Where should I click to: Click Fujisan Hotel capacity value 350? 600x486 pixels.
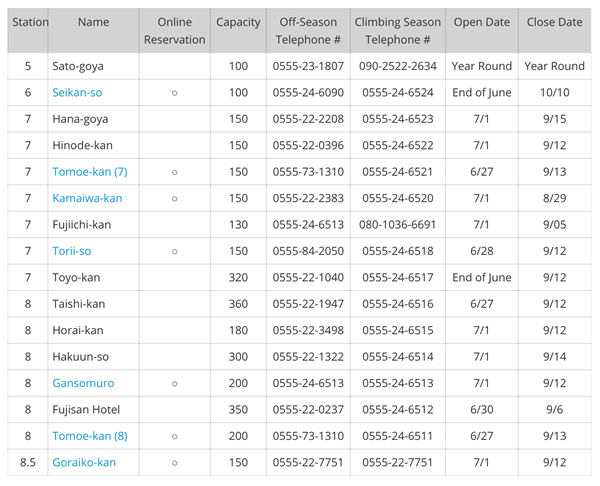click(238, 409)
